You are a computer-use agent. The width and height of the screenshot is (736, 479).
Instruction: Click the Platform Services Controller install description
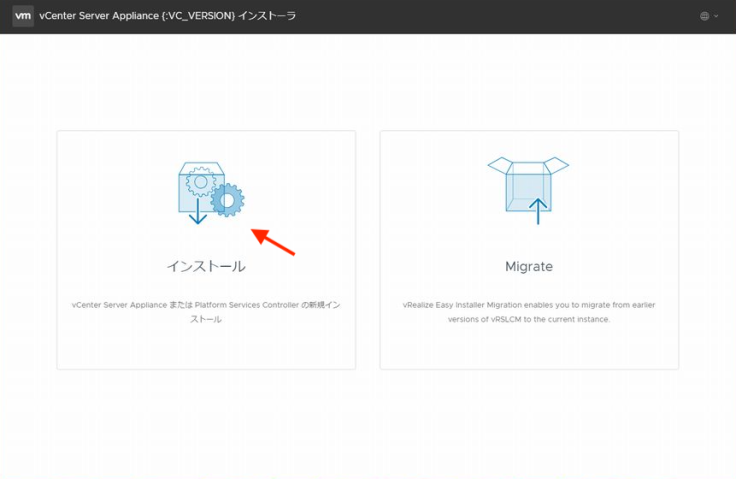206,312
